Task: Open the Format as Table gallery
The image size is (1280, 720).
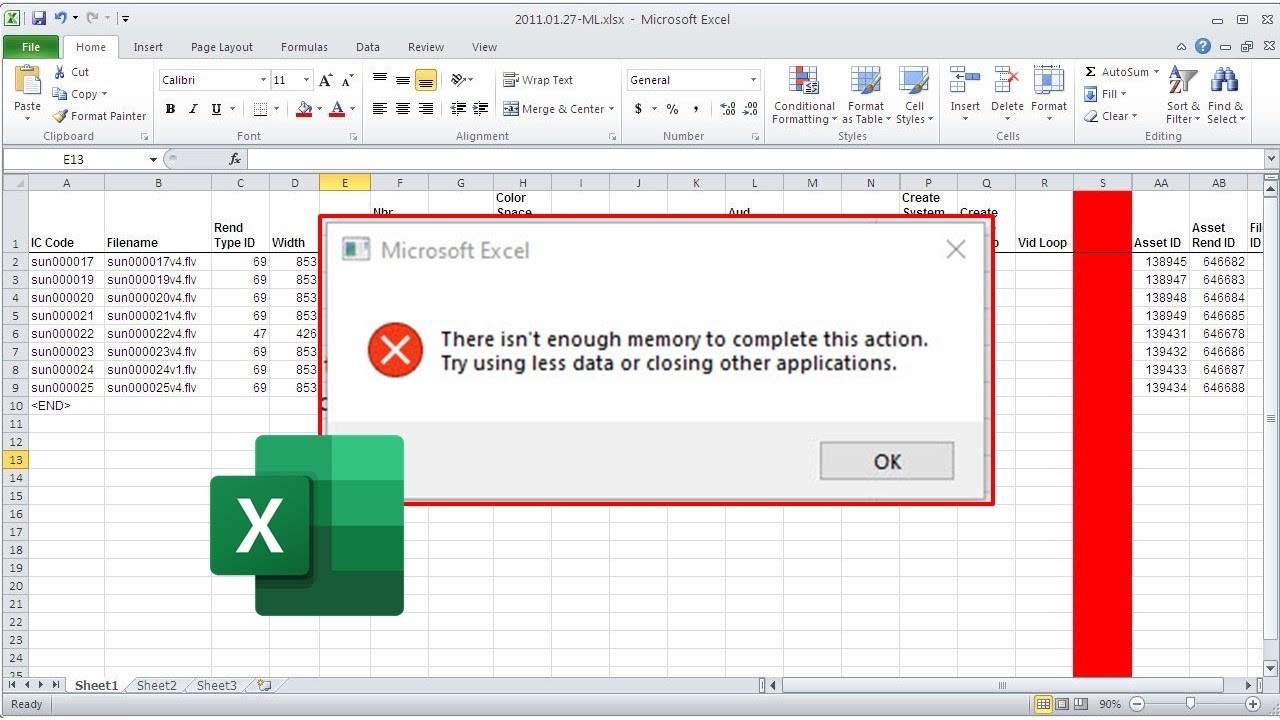Action: pos(865,96)
